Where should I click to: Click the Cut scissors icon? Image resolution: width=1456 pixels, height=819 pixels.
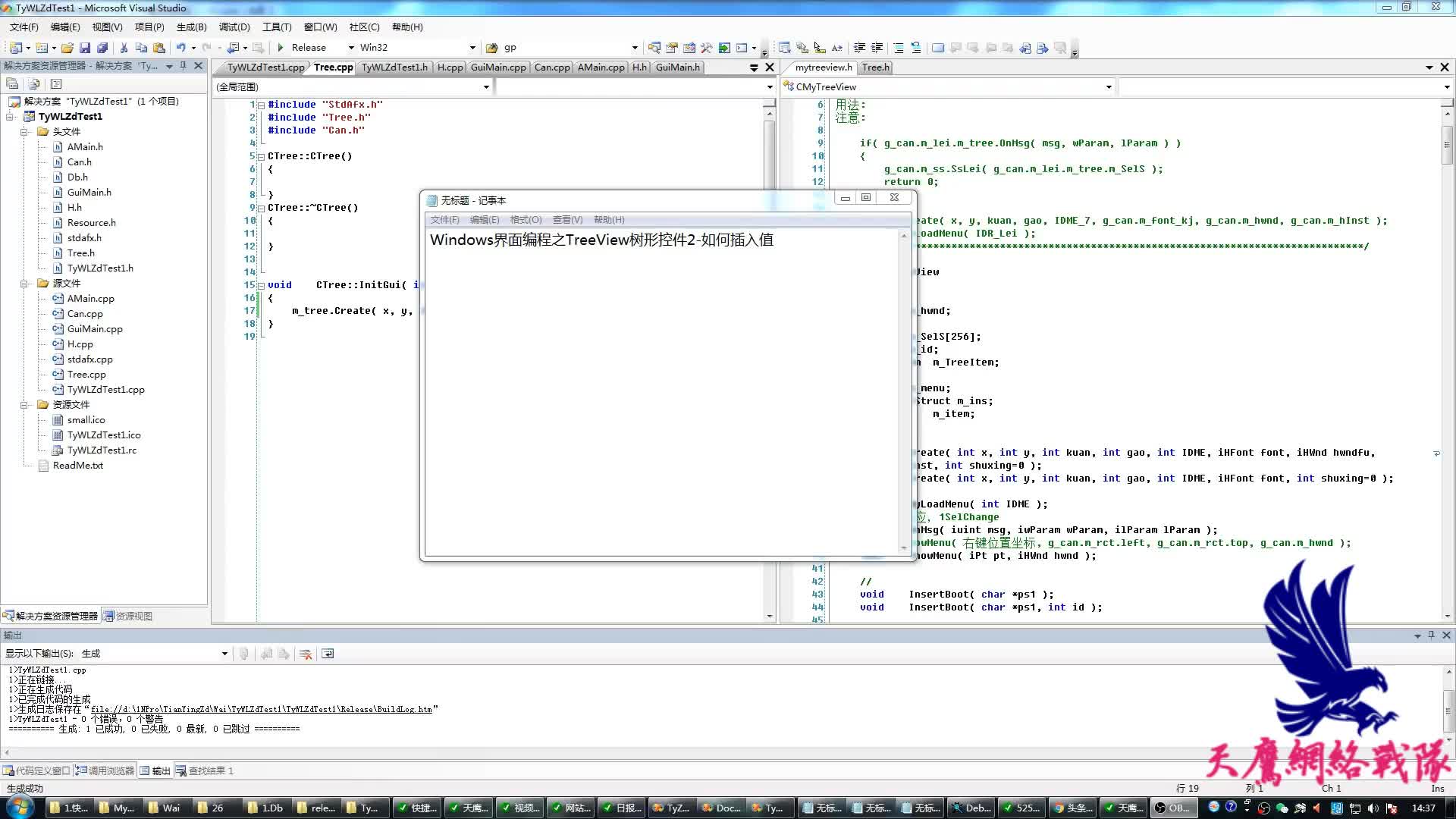click(124, 48)
